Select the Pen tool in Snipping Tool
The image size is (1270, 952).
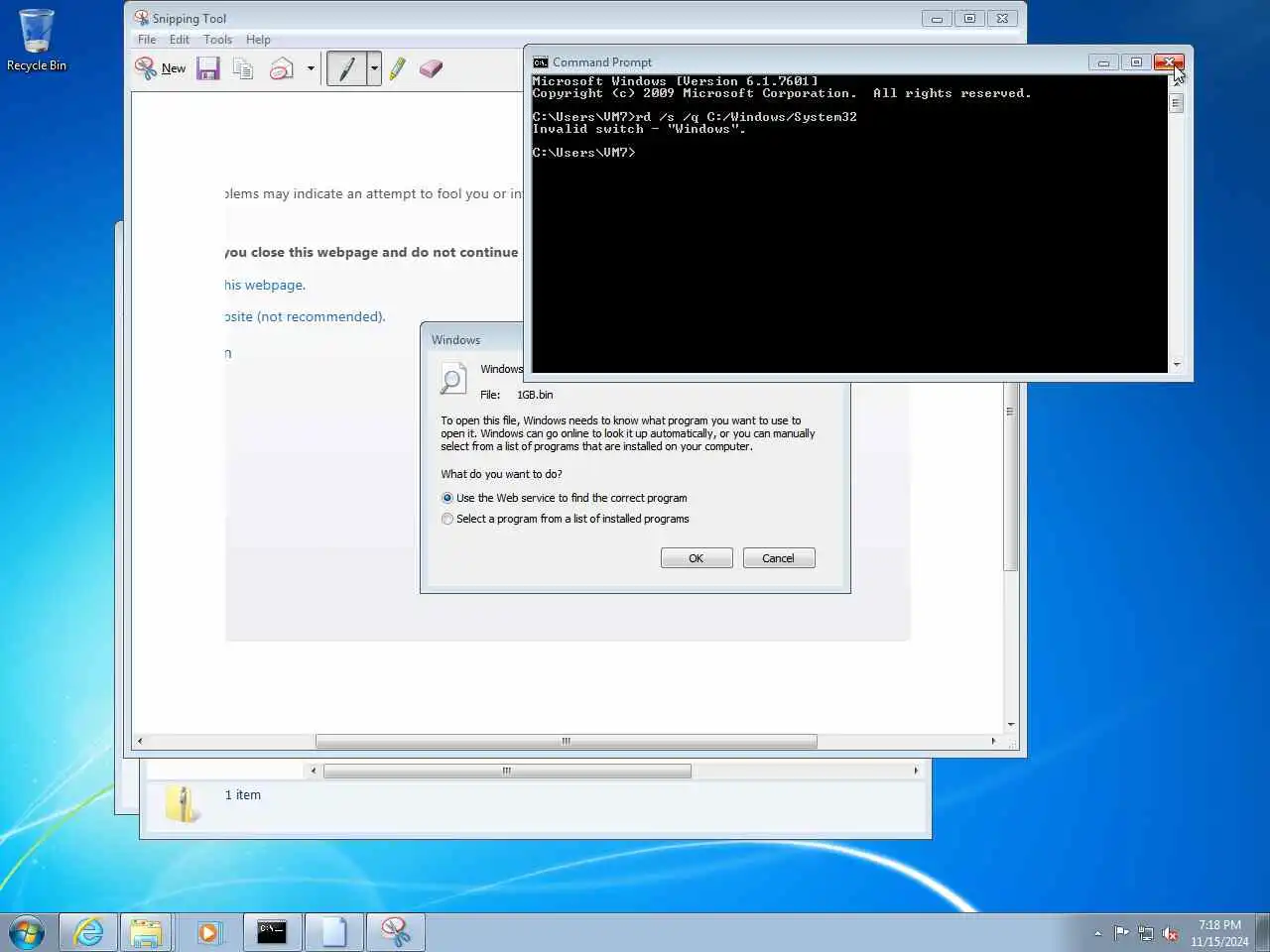(346, 68)
